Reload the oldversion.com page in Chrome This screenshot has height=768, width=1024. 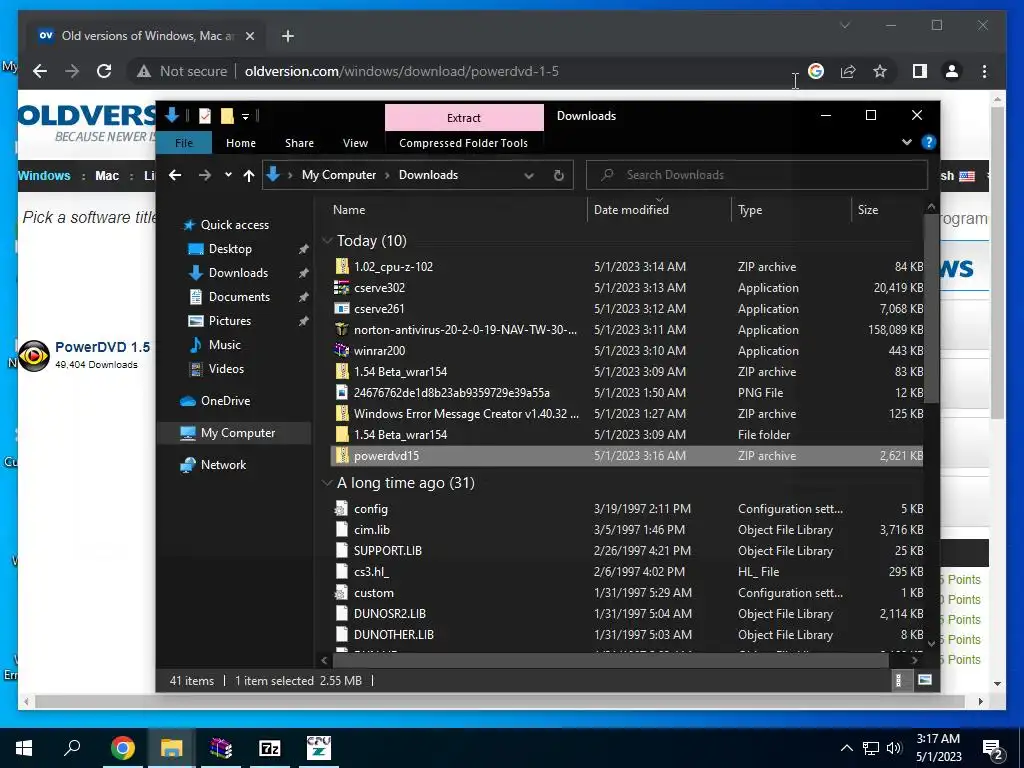point(104,71)
